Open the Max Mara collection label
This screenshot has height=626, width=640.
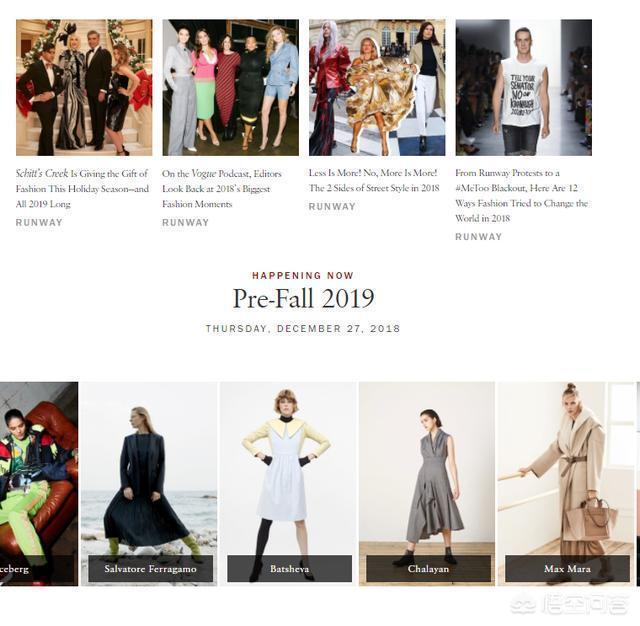point(567,568)
